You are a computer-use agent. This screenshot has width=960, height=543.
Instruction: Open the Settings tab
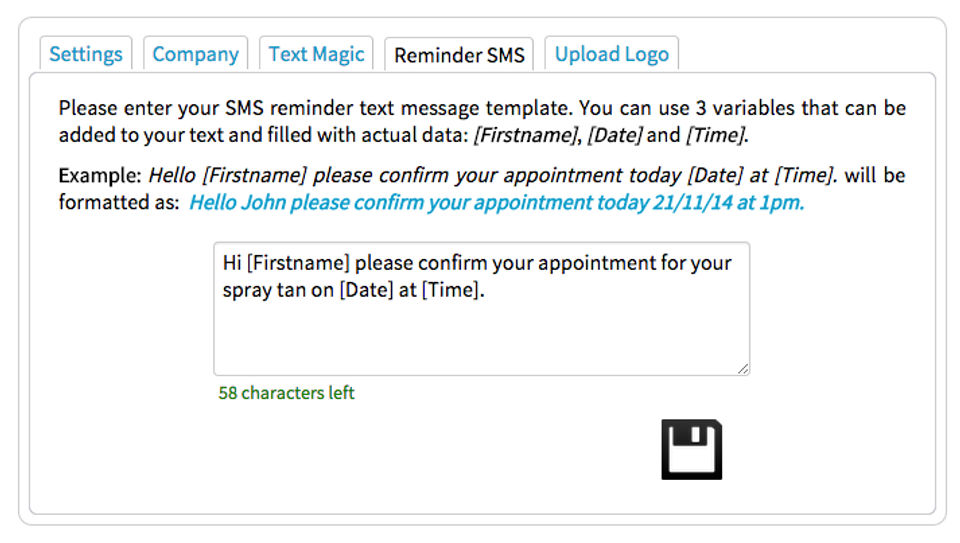coord(86,54)
